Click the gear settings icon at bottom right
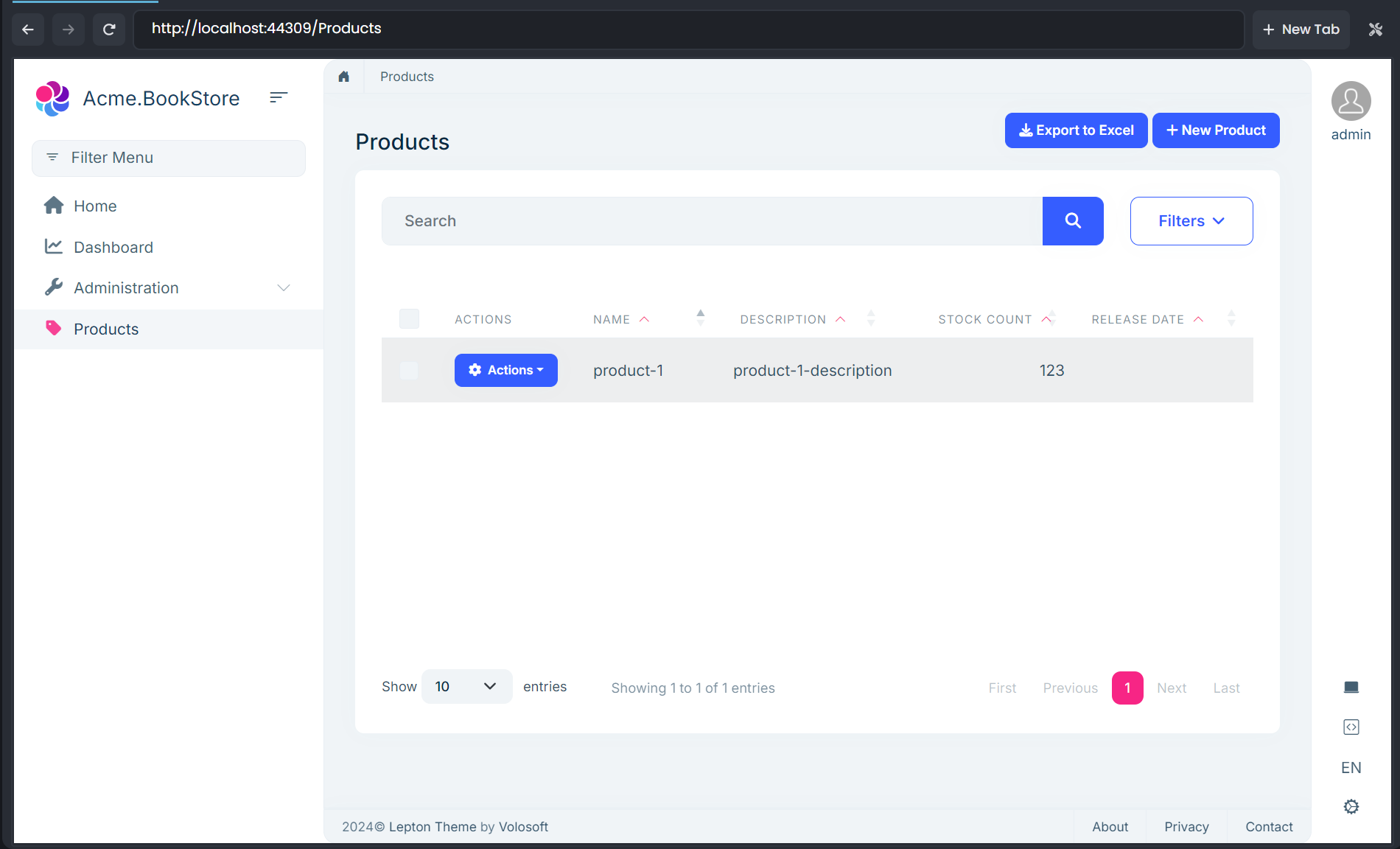 [x=1351, y=806]
